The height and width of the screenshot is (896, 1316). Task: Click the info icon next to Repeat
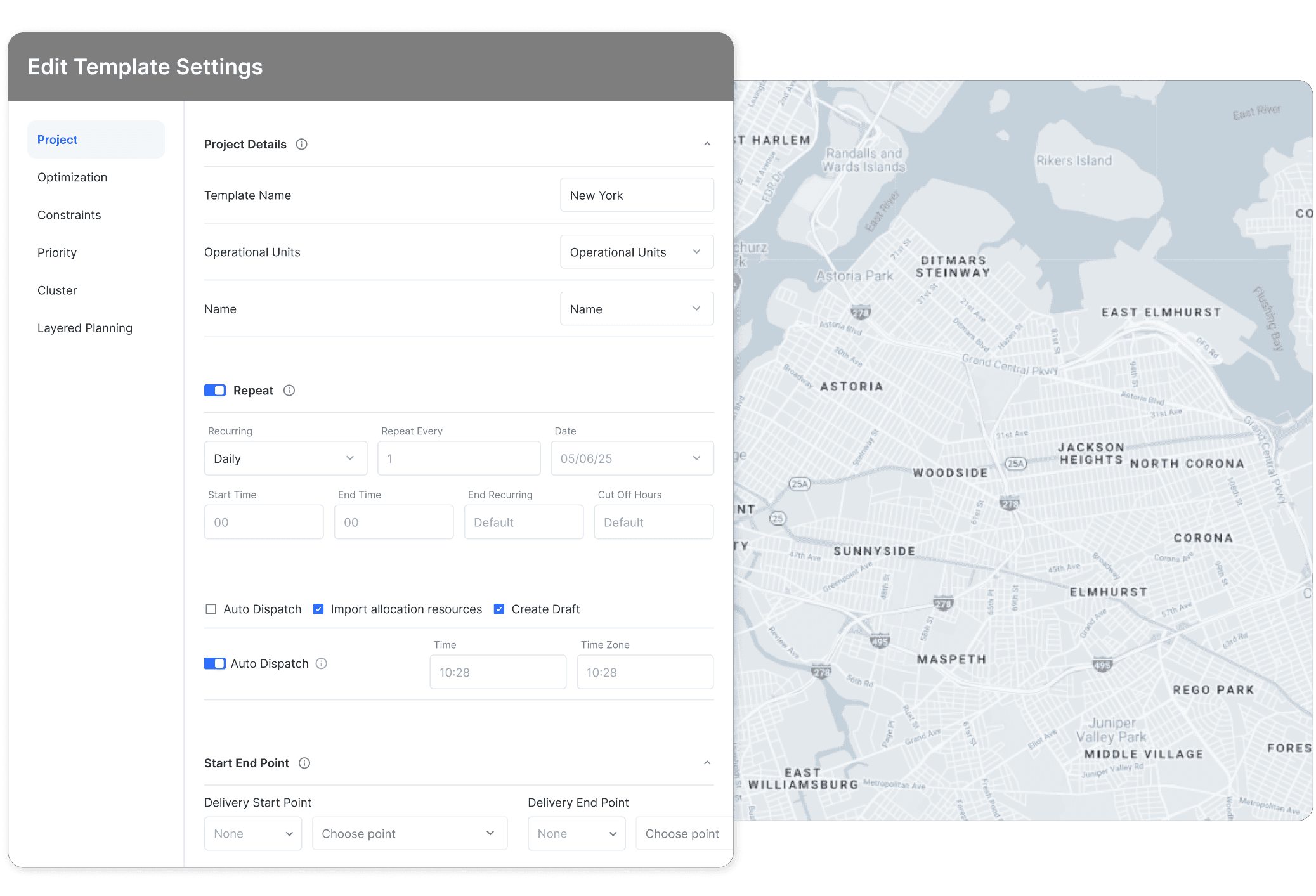[289, 390]
